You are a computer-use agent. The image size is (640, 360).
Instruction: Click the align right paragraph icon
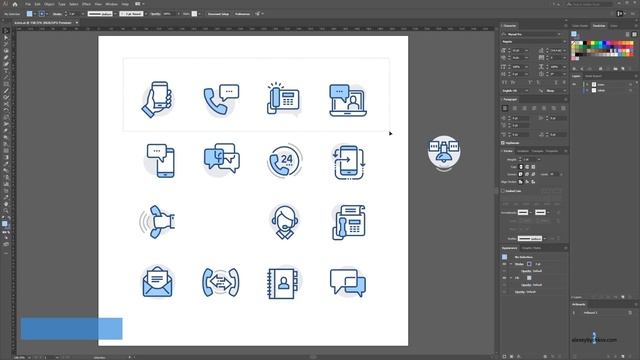[524, 108]
